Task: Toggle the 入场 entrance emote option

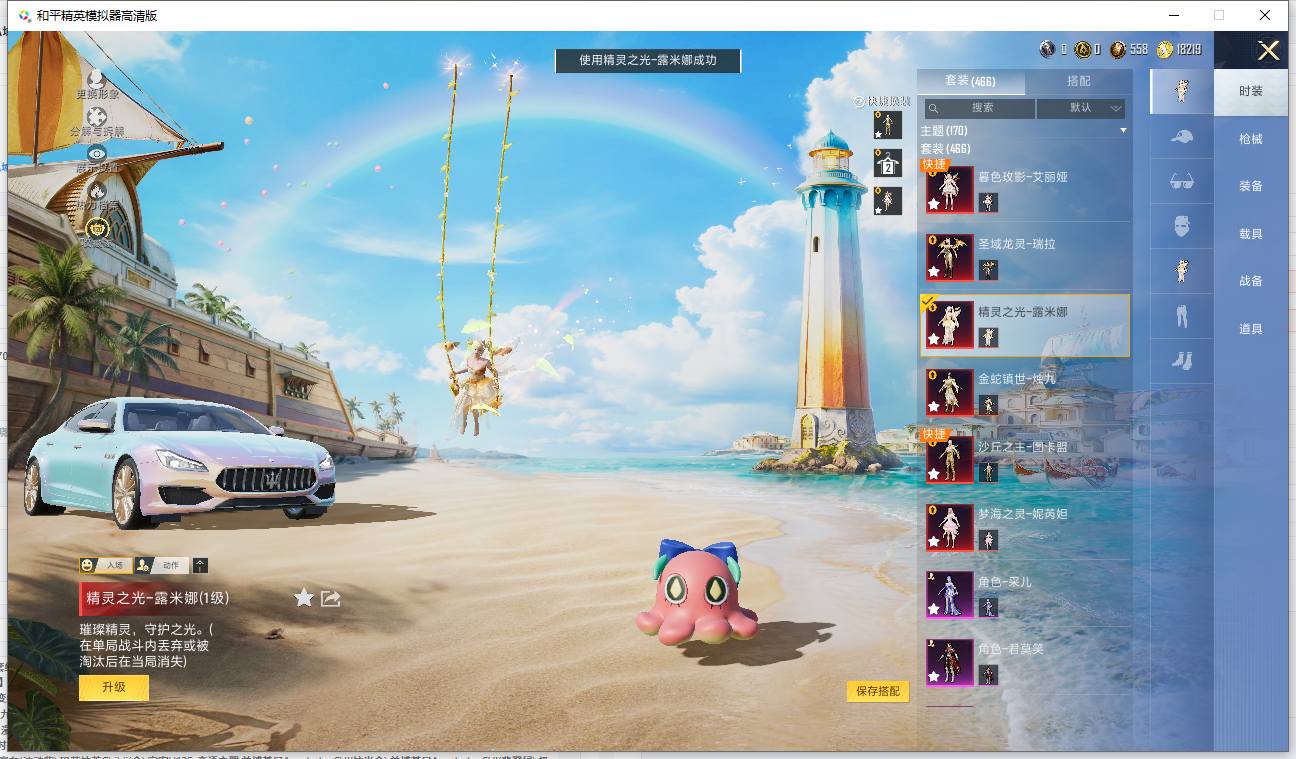Action: click(x=104, y=565)
